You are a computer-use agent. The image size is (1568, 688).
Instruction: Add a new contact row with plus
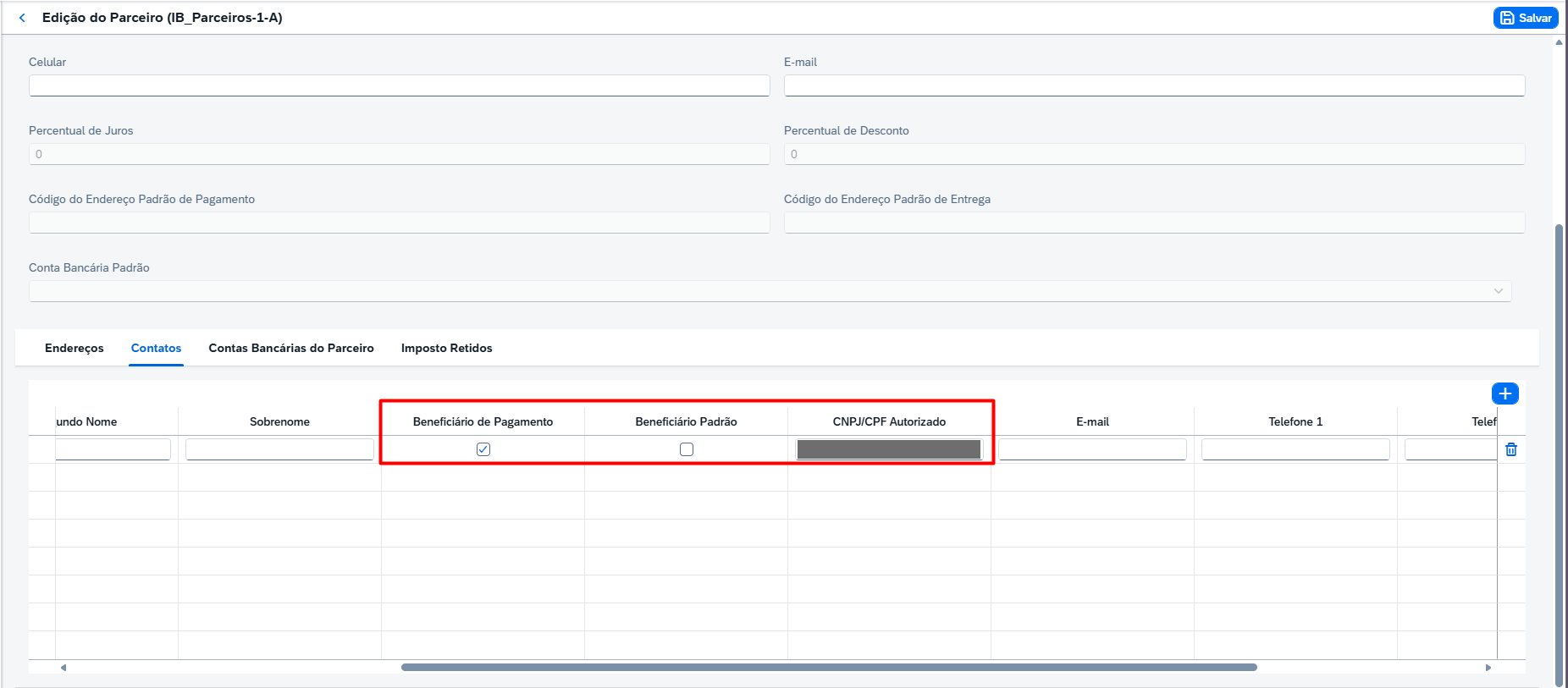(x=1505, y=394)
